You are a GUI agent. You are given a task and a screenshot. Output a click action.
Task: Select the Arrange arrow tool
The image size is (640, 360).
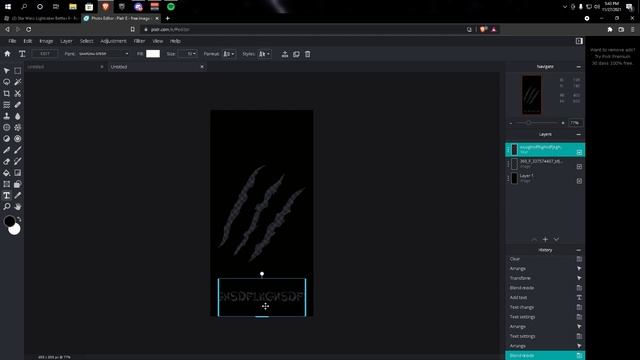[x=7, y=71]
